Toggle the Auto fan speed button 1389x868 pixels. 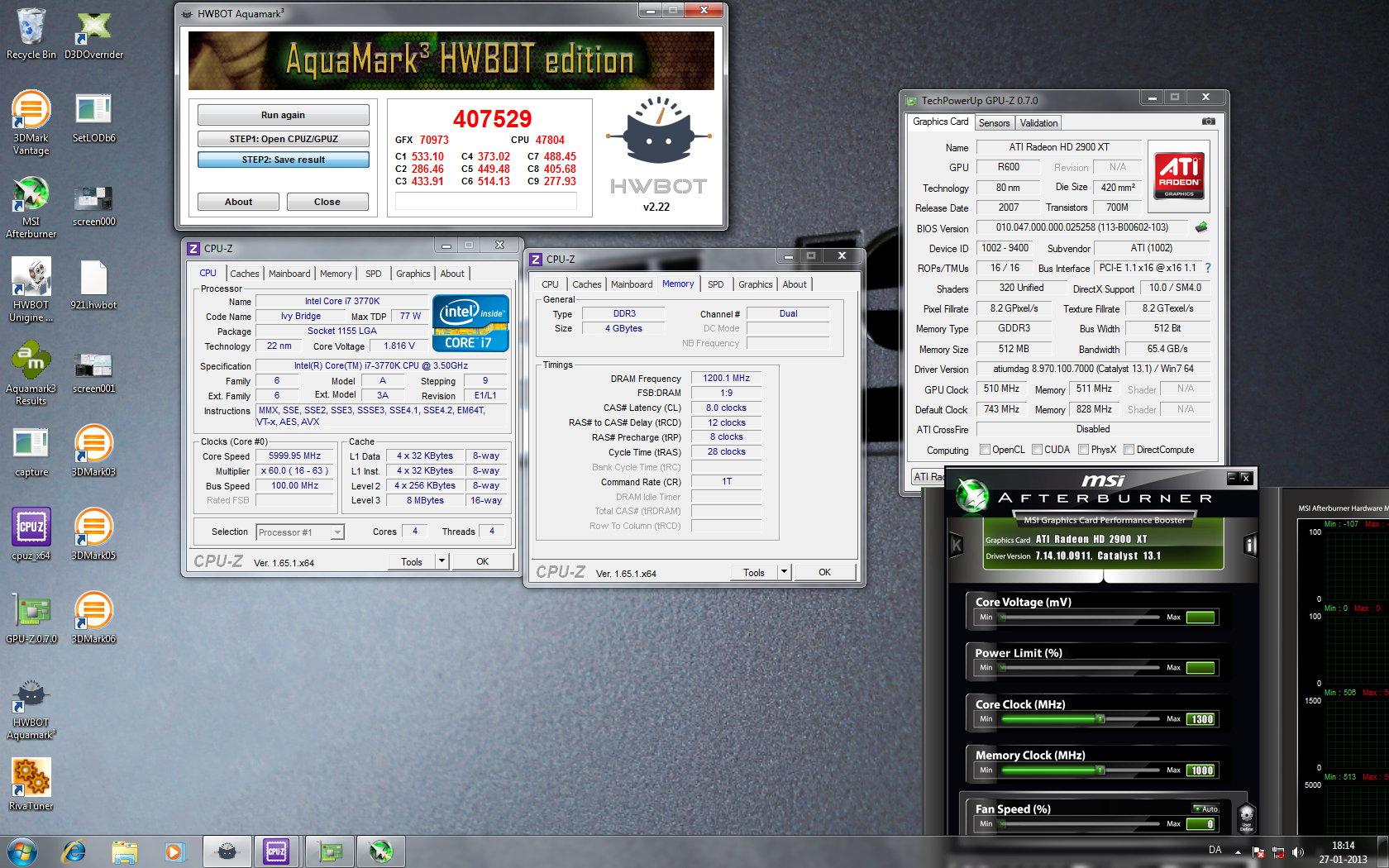[x=1206, y=808]
